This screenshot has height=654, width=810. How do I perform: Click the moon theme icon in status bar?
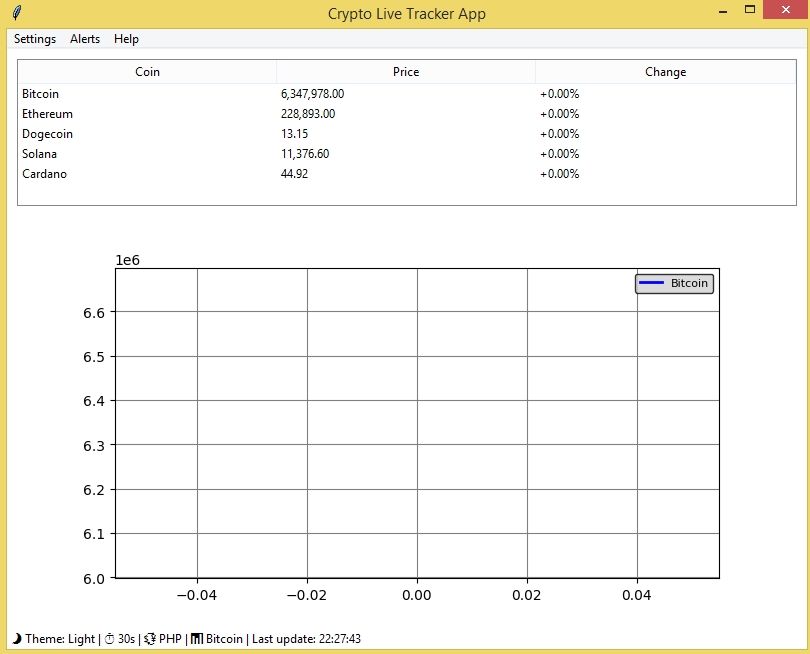(17, 639)
